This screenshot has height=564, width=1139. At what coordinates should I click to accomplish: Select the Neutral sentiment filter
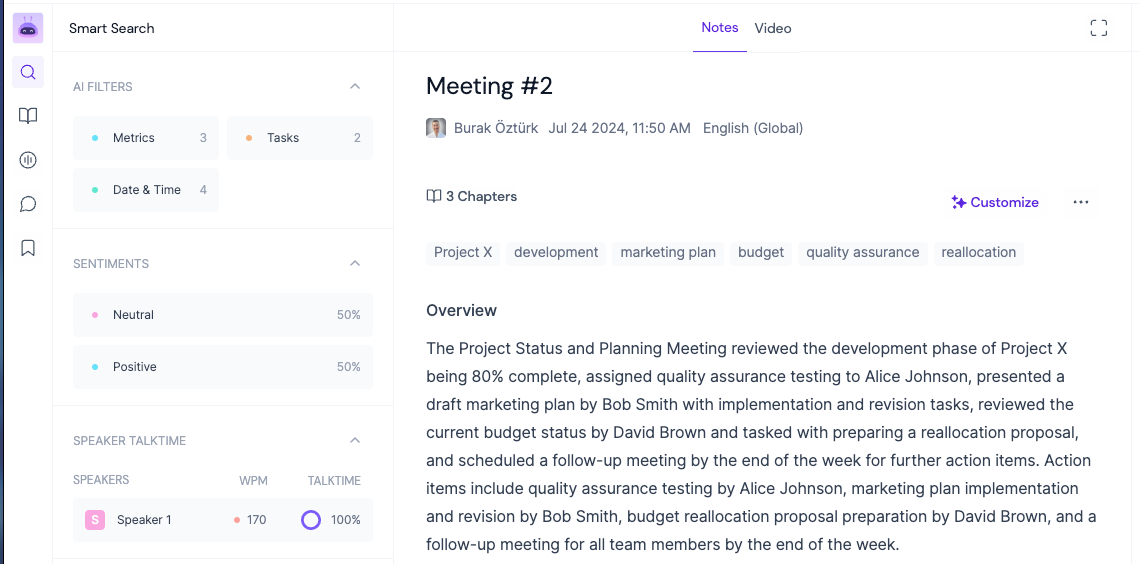(223, 315)
